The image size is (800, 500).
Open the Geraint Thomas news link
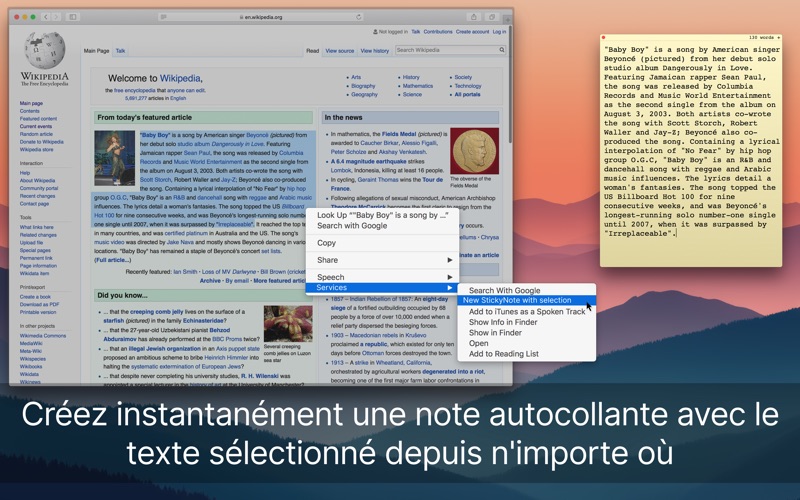378,180
